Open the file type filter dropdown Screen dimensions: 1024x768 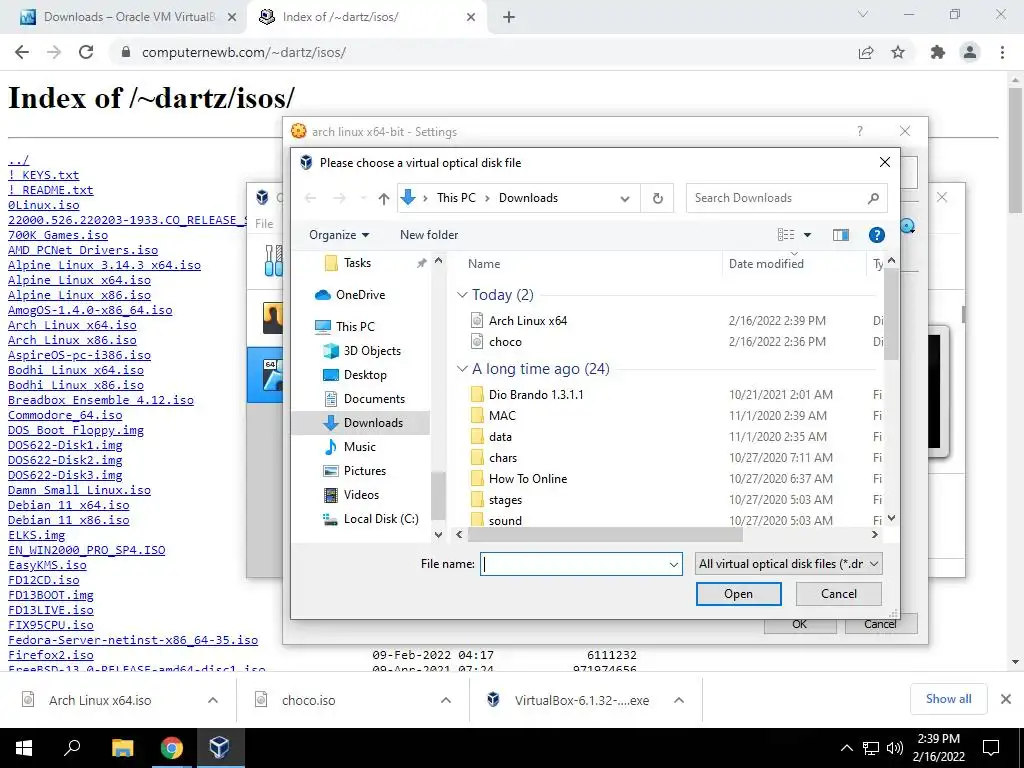click(789, 564)
